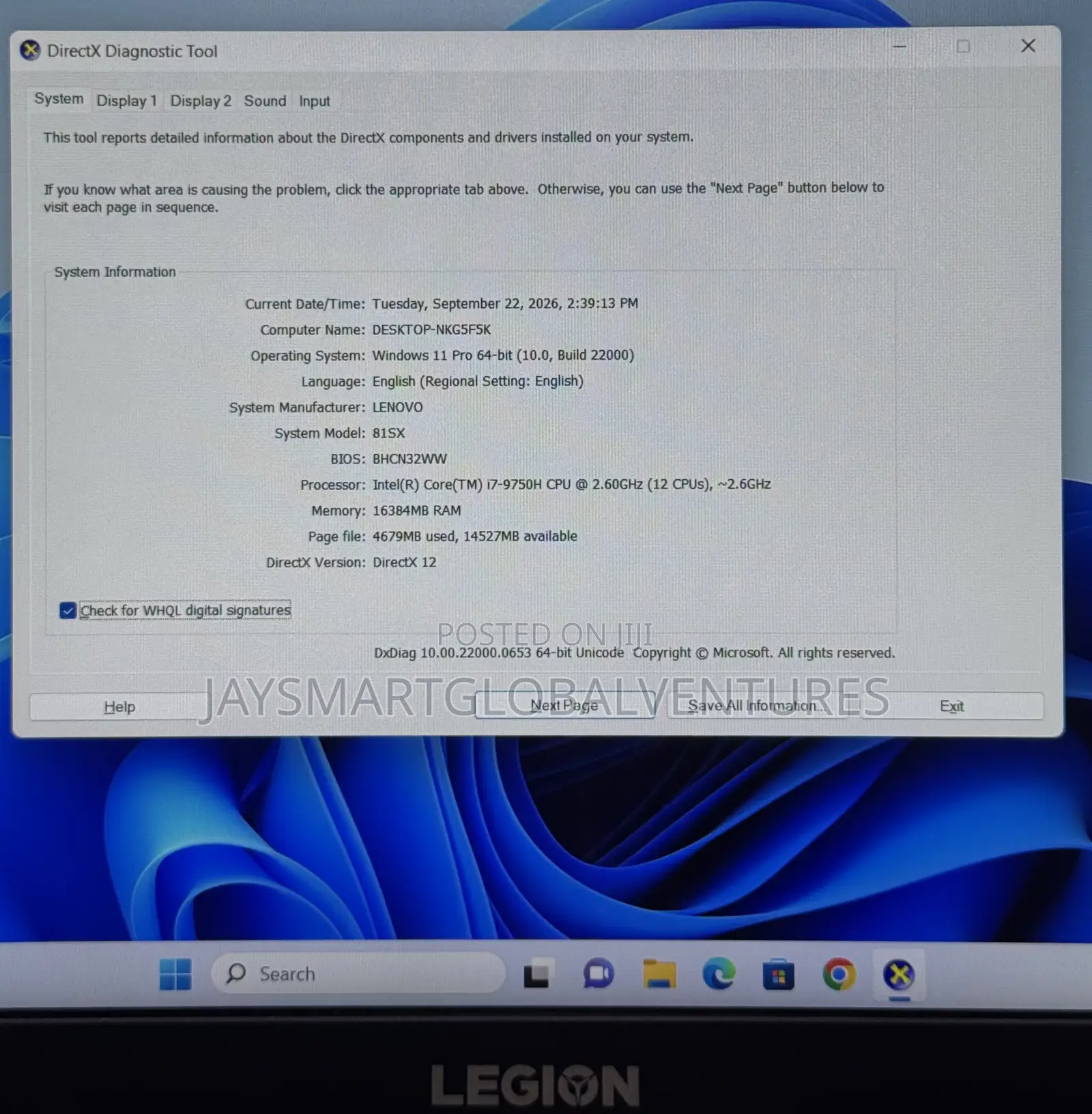This screenshot has height=1114, width=1092.
Task: Launch Microsoft Edge from taskbar
Action: click(719, 974)
